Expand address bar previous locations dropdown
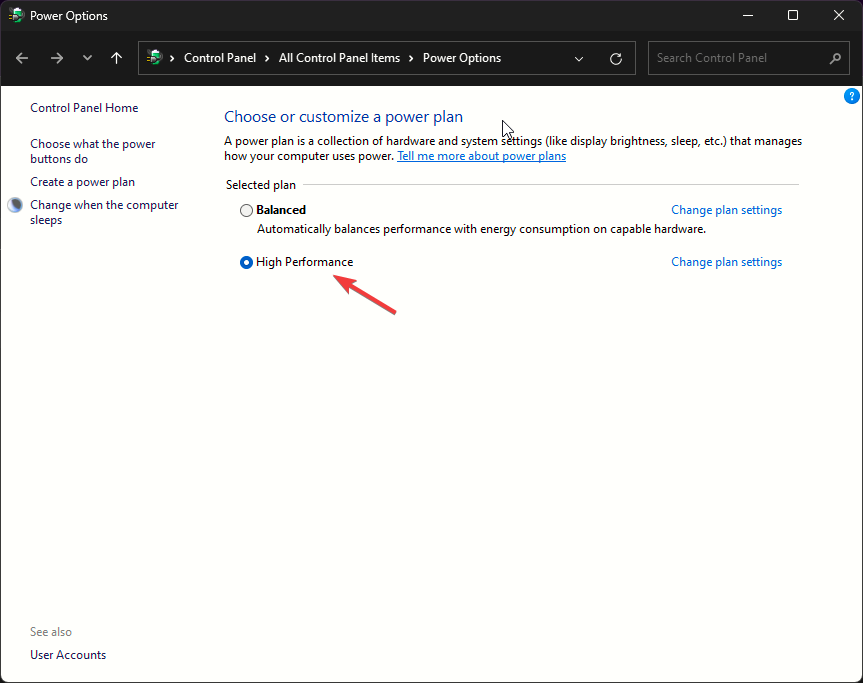This screenshot has height=683, width=863. [579, 58]
